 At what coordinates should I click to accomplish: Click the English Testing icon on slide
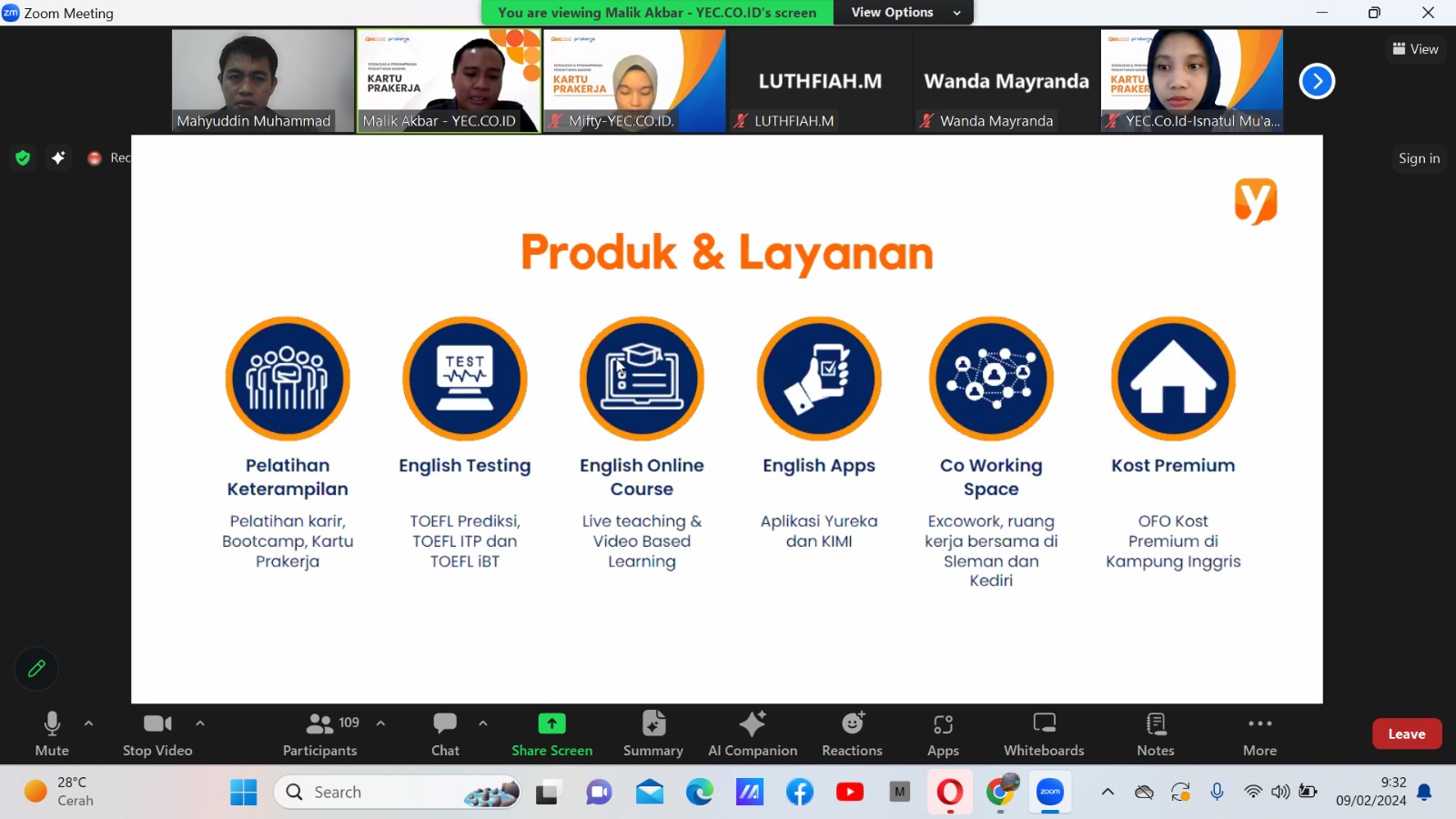465,379
